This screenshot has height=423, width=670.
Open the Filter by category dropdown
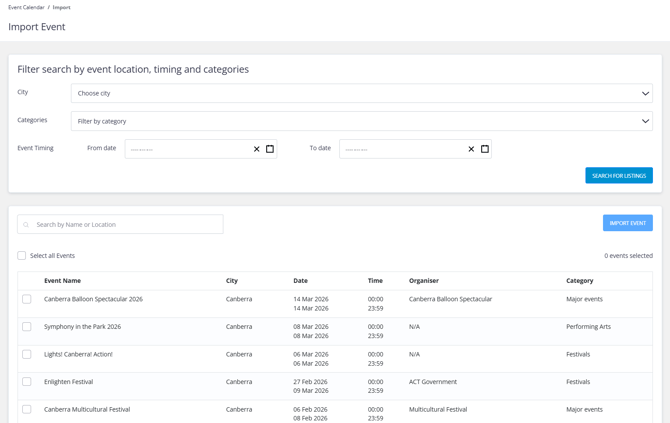pos(361,121)
